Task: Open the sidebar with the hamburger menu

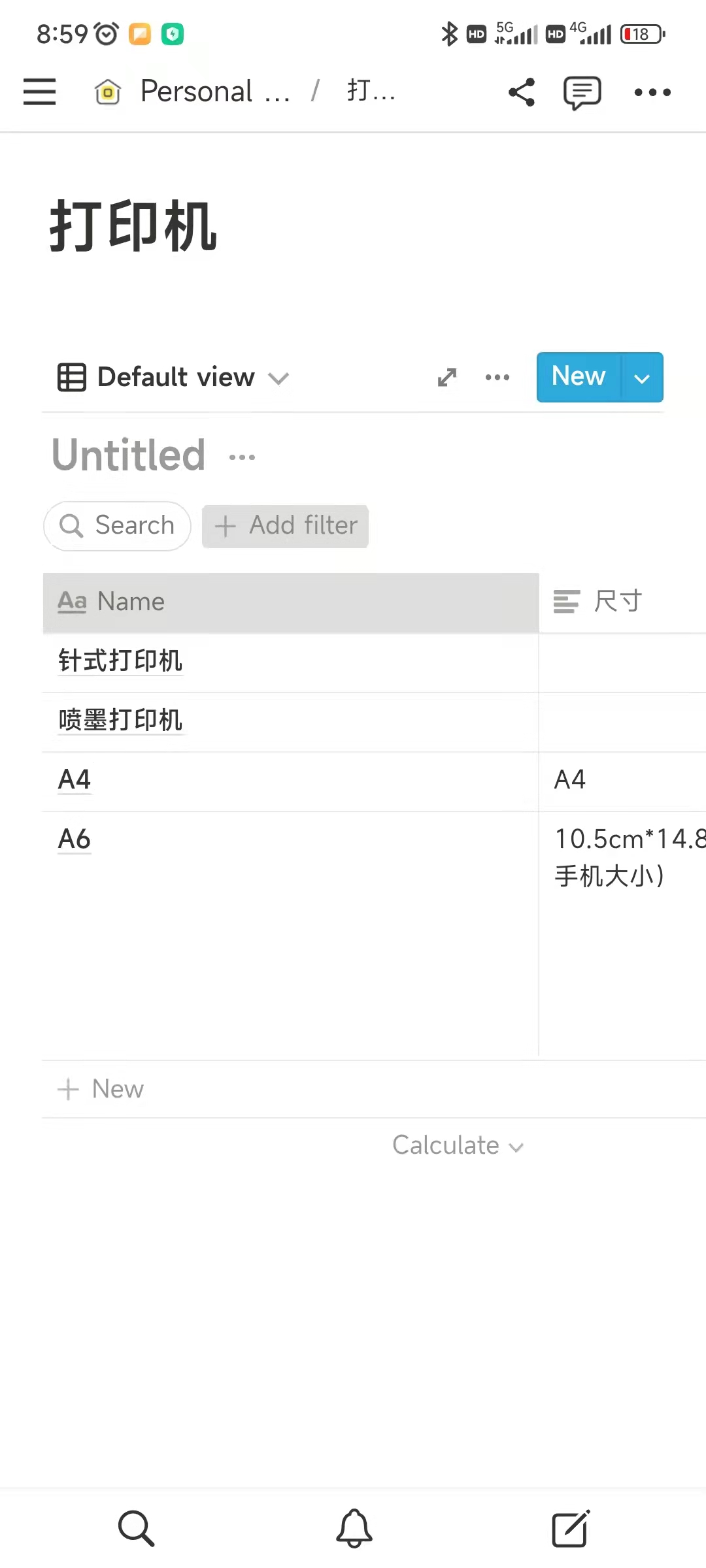Action: click(x=39, y=91)
